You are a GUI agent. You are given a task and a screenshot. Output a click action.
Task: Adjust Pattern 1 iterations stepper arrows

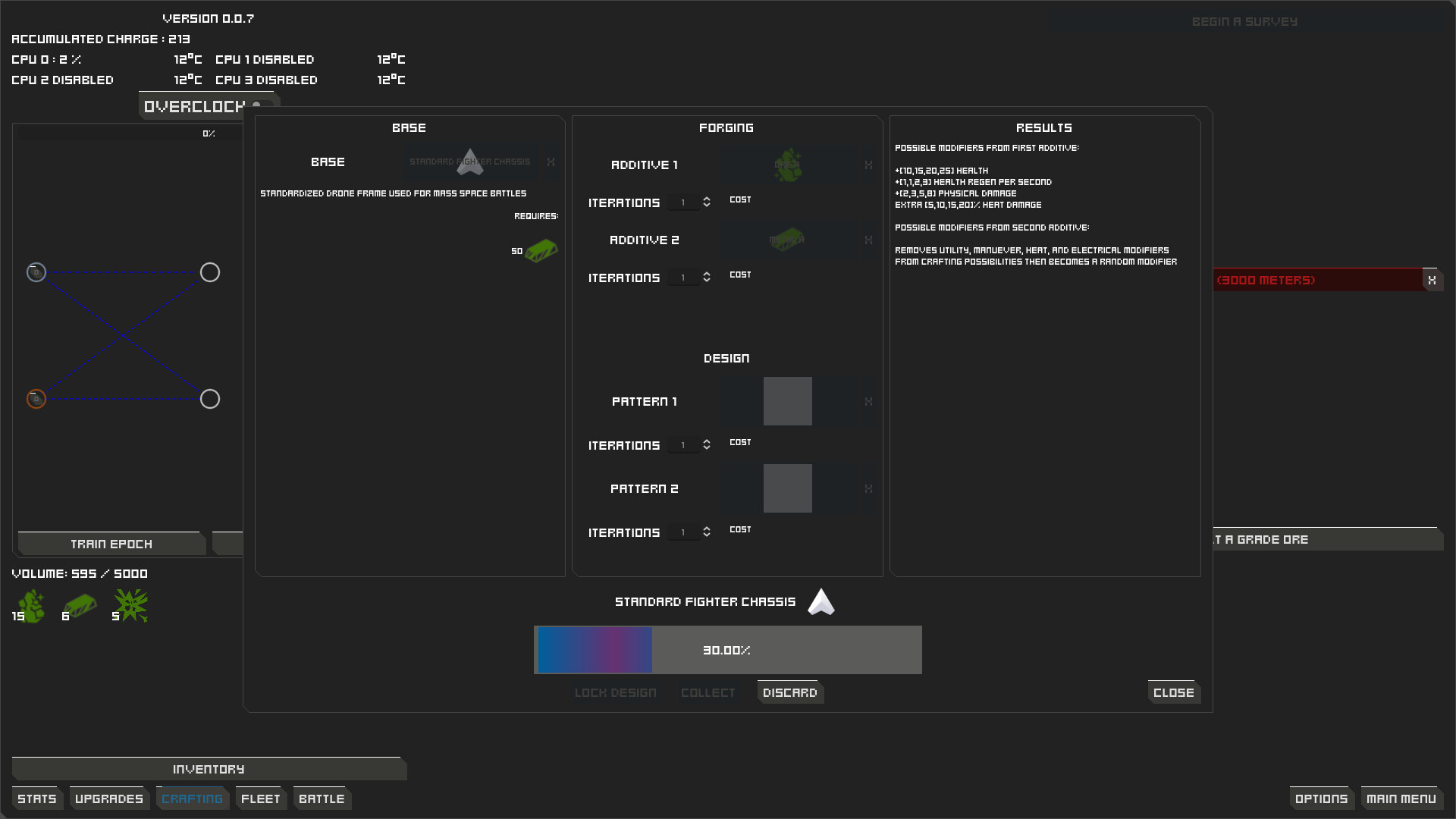pyautogui.click(x=706, y=444)
